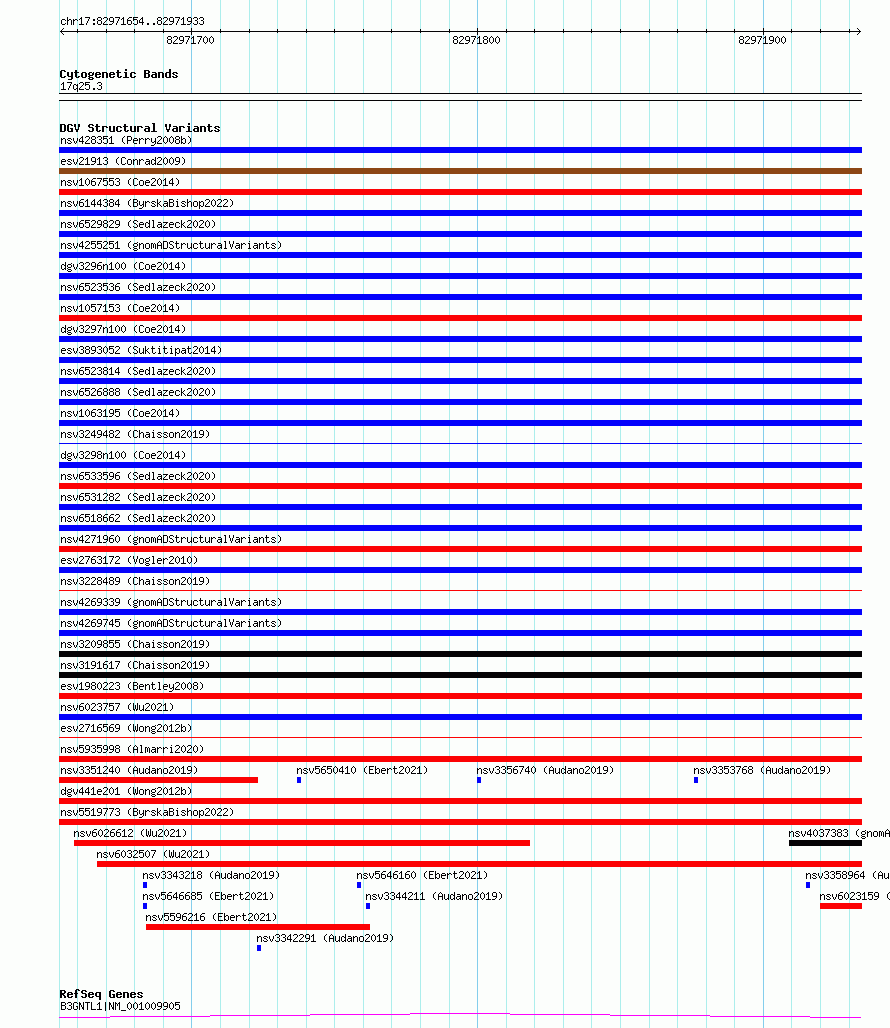Open nsv6032507 (Wu2021) label
This screenshot has height=1028, width=890.
(153, 854)
